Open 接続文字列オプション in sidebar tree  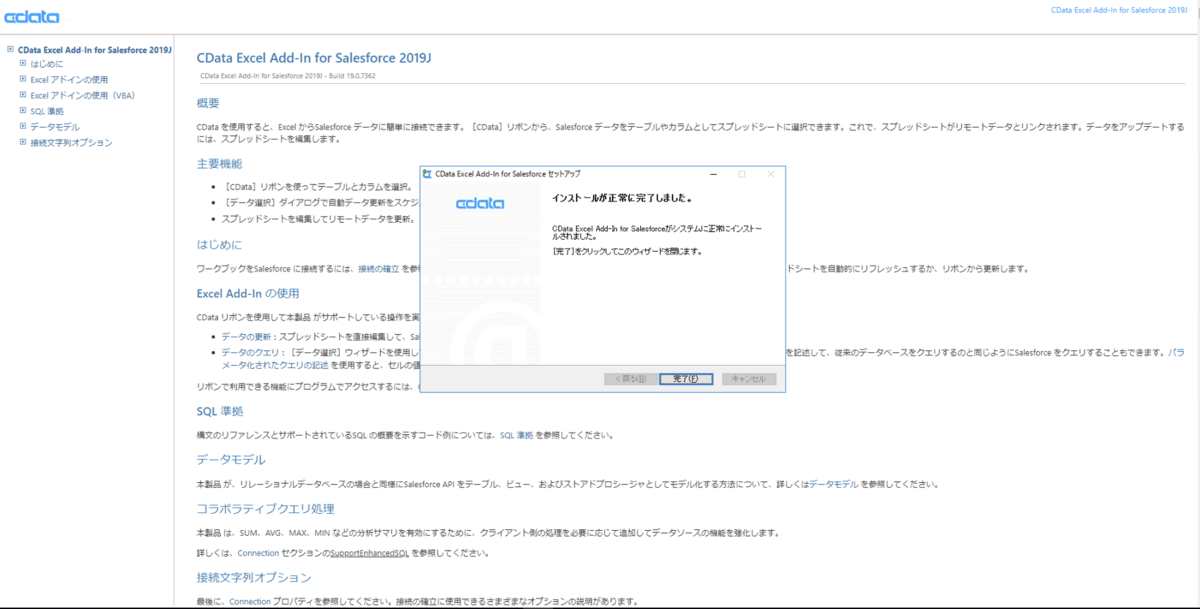[x=71, y=142]
